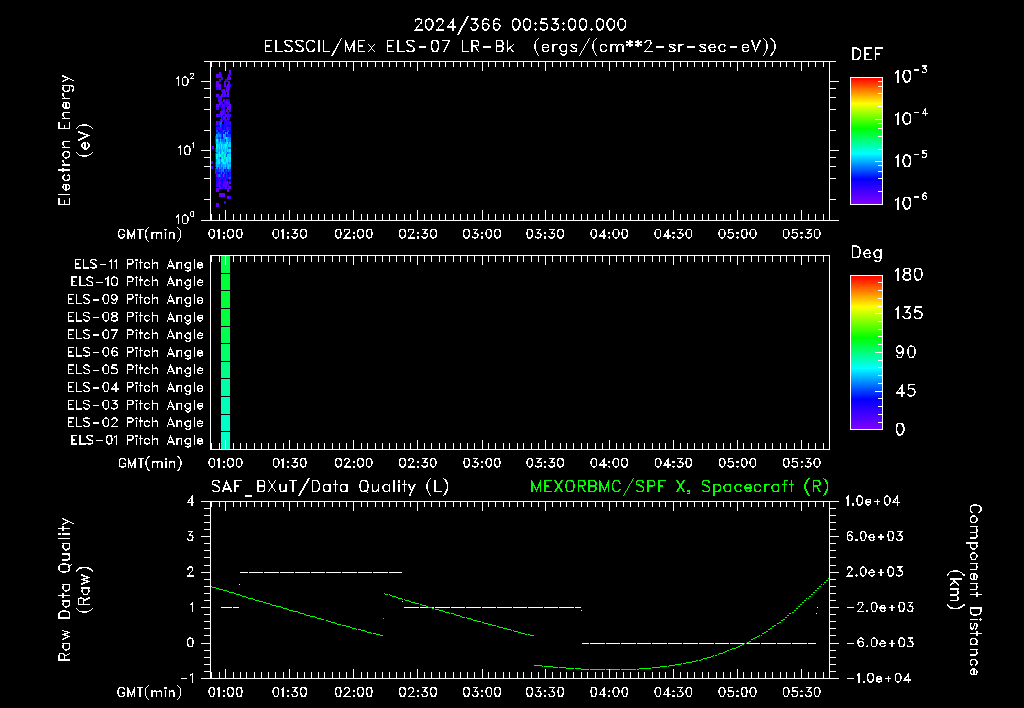Screen dimensions: 1024x708
Task: Click the white data quality line at level 2
Action: tap(321, 572)
